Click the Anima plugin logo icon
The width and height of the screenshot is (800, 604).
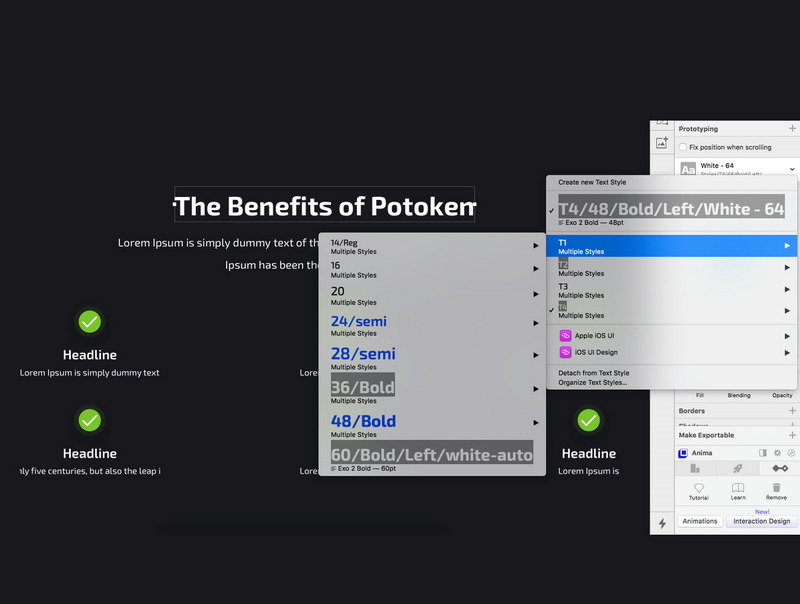point(683,453)
